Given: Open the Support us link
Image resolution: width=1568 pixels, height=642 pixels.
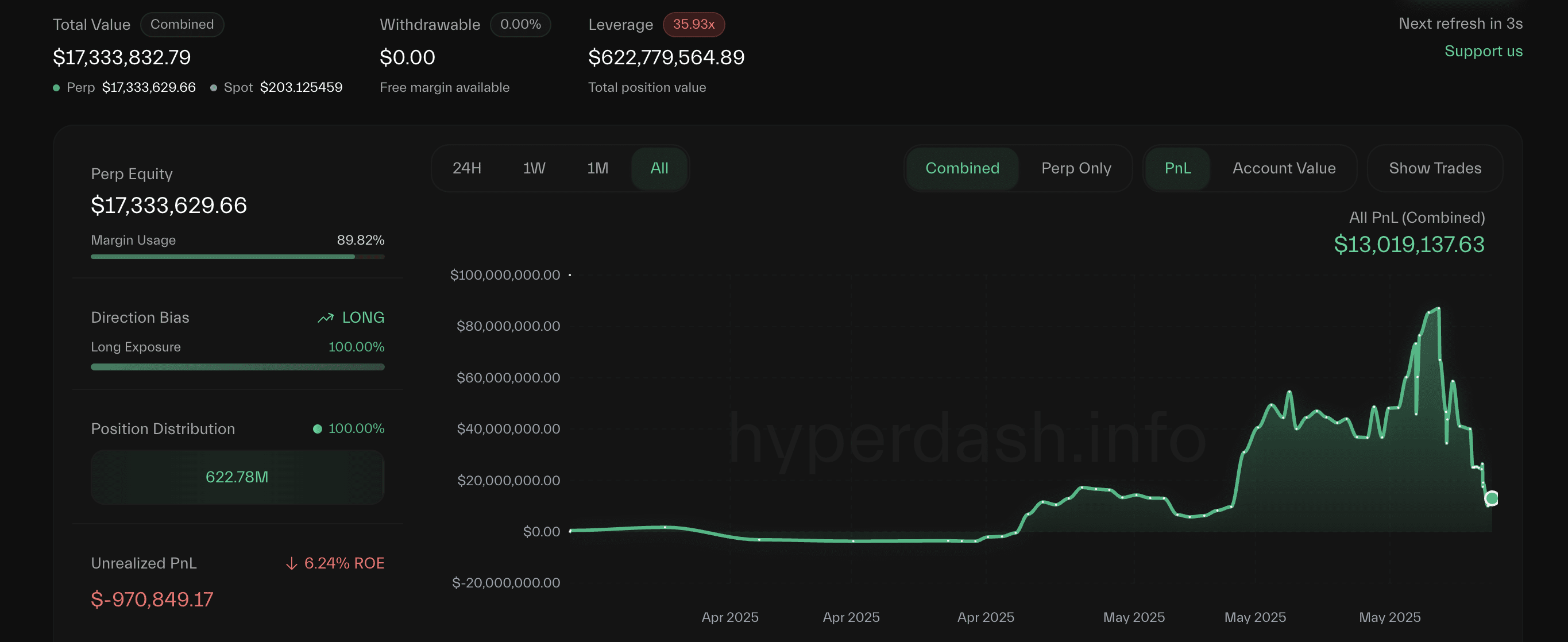Looking at the screenshot, I should tap(1484, 51).
